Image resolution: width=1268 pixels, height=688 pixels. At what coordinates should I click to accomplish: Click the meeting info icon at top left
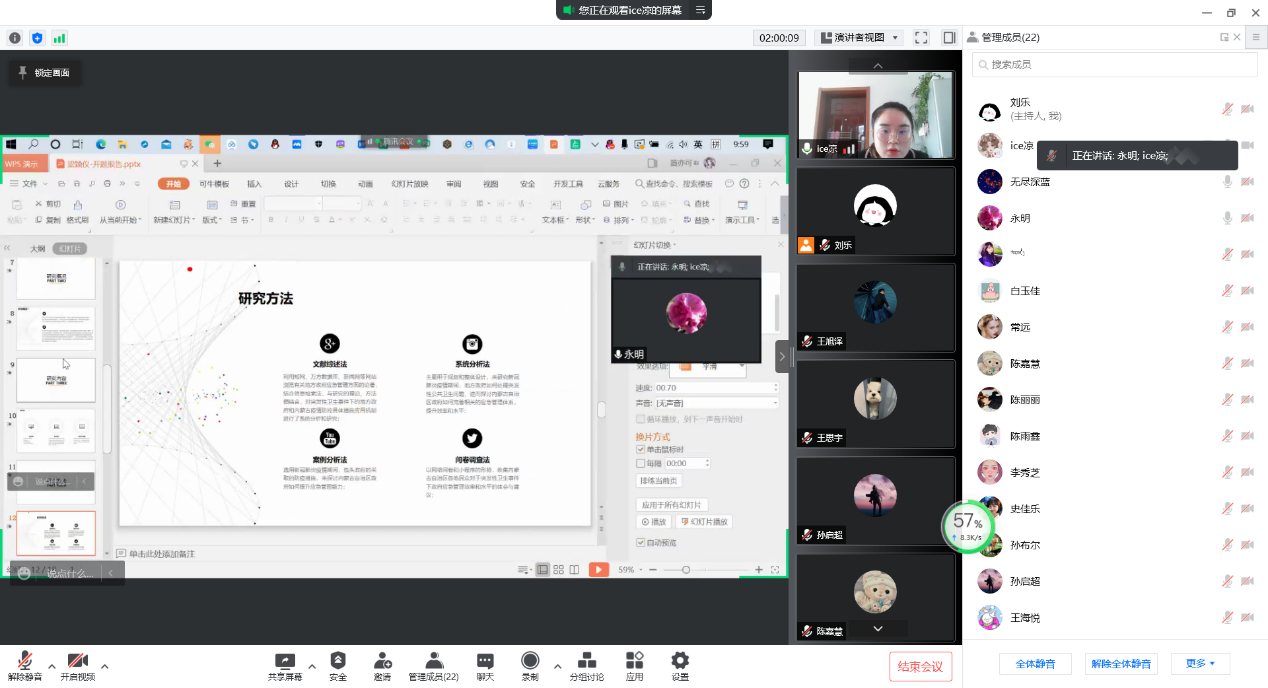click(x=15, y=38)
